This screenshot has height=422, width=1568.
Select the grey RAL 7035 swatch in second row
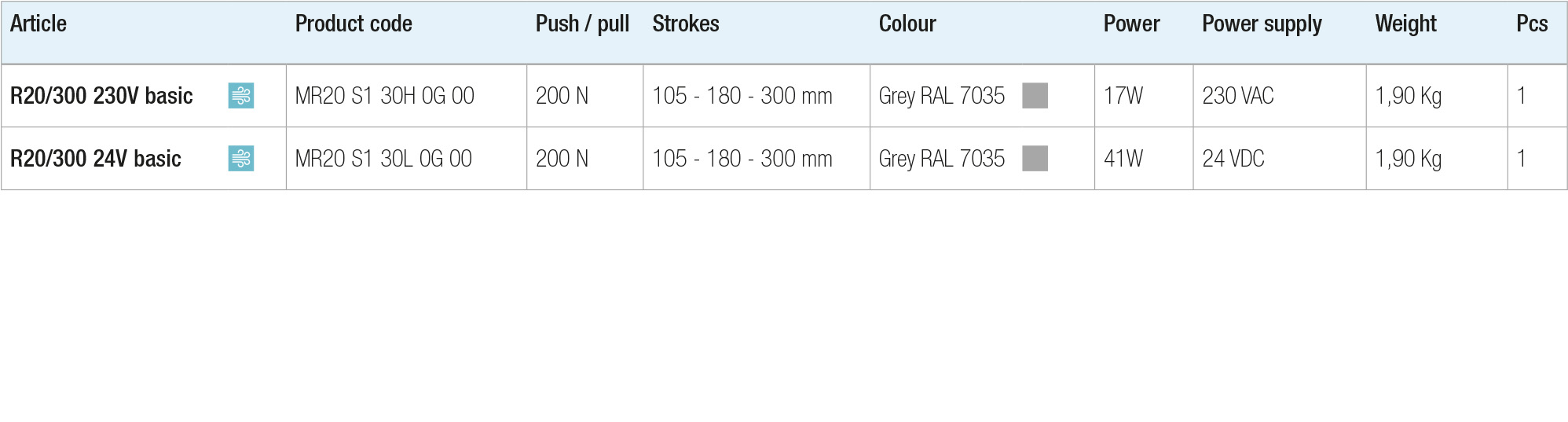coord(1035,159)
